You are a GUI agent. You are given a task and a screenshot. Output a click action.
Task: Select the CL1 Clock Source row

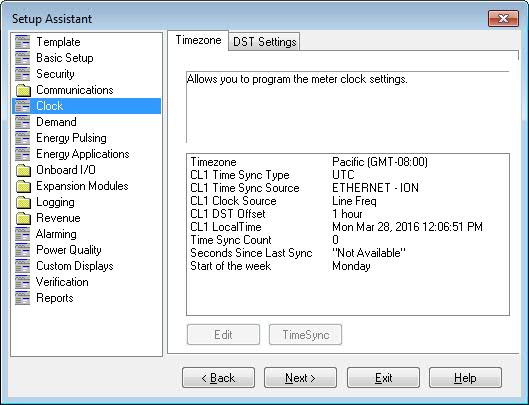pyautogui.click(x=347, y=201)
